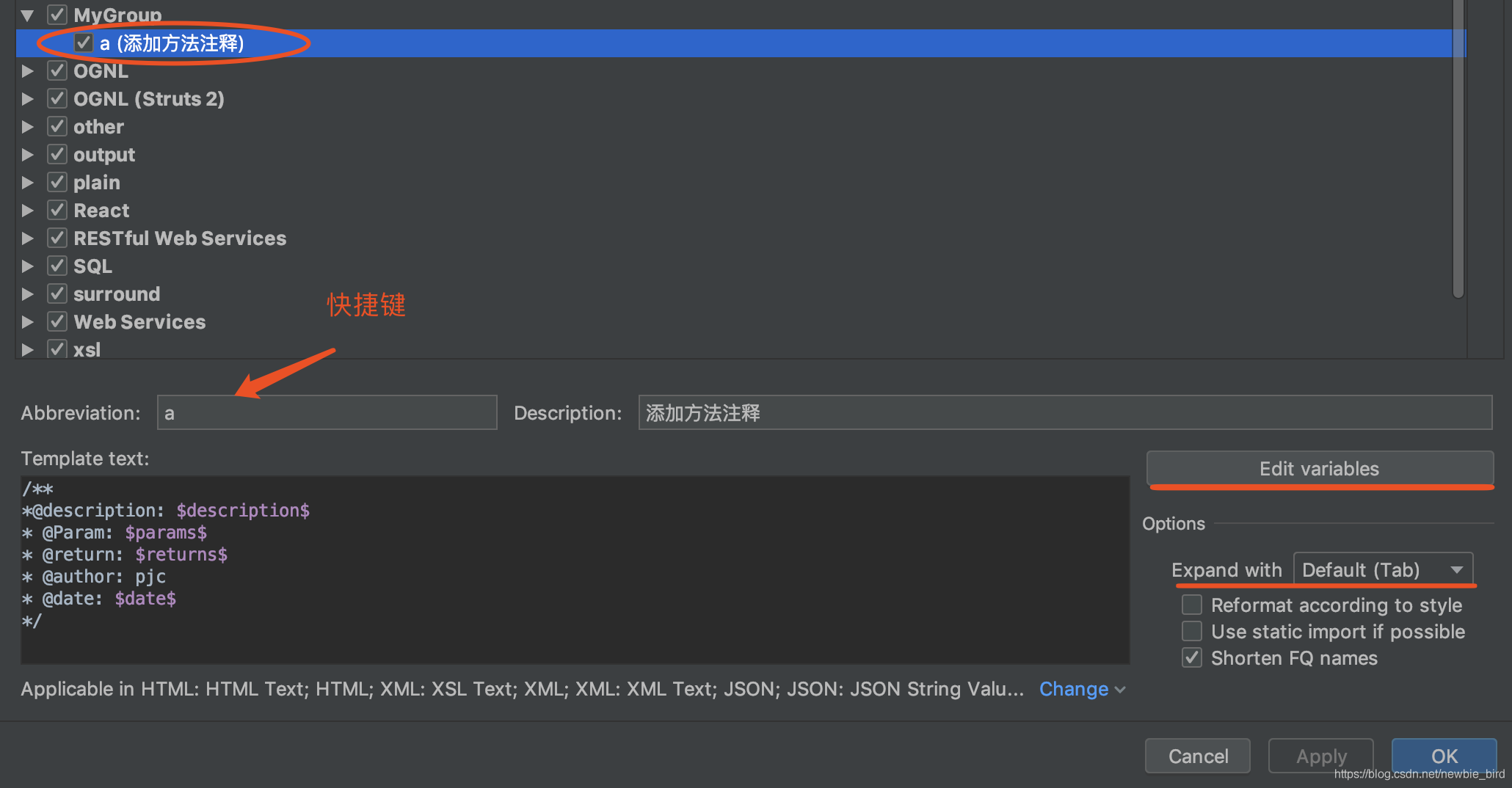This screenshot has height=788, width=1512.
Task: Click the @author: pjc line
Action: click(x=94, y=577)
